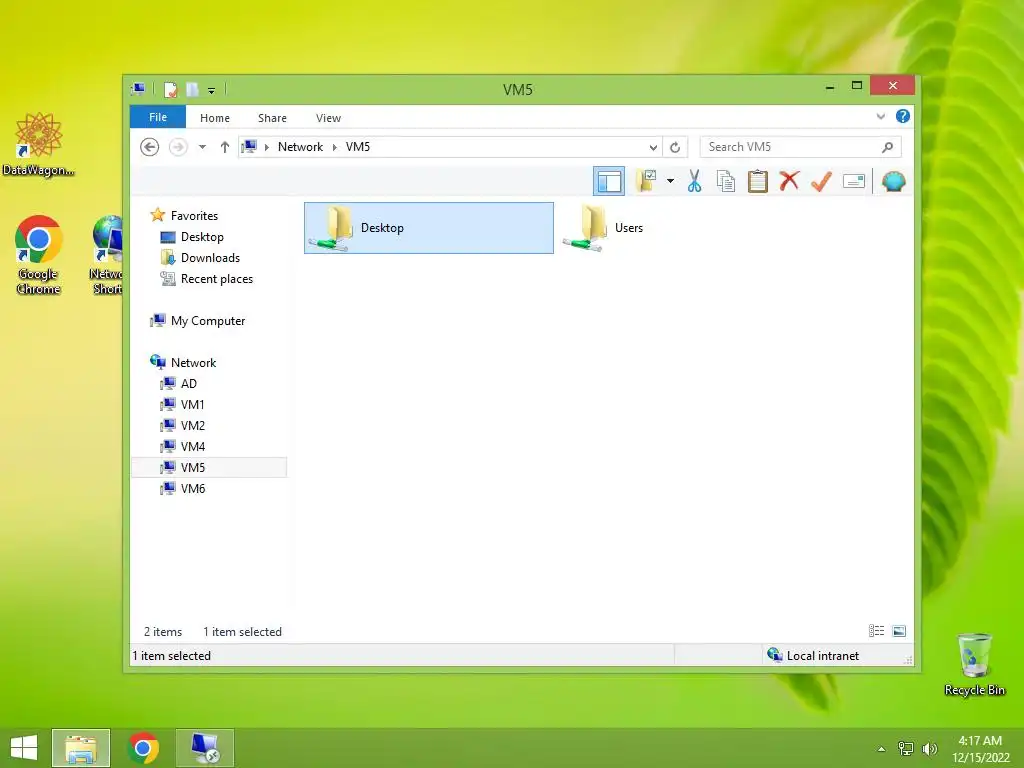The height and width of the screenshot is (768, 1024).
Task: Switch to the Home ribbon tab
Action: coord(215,118)
